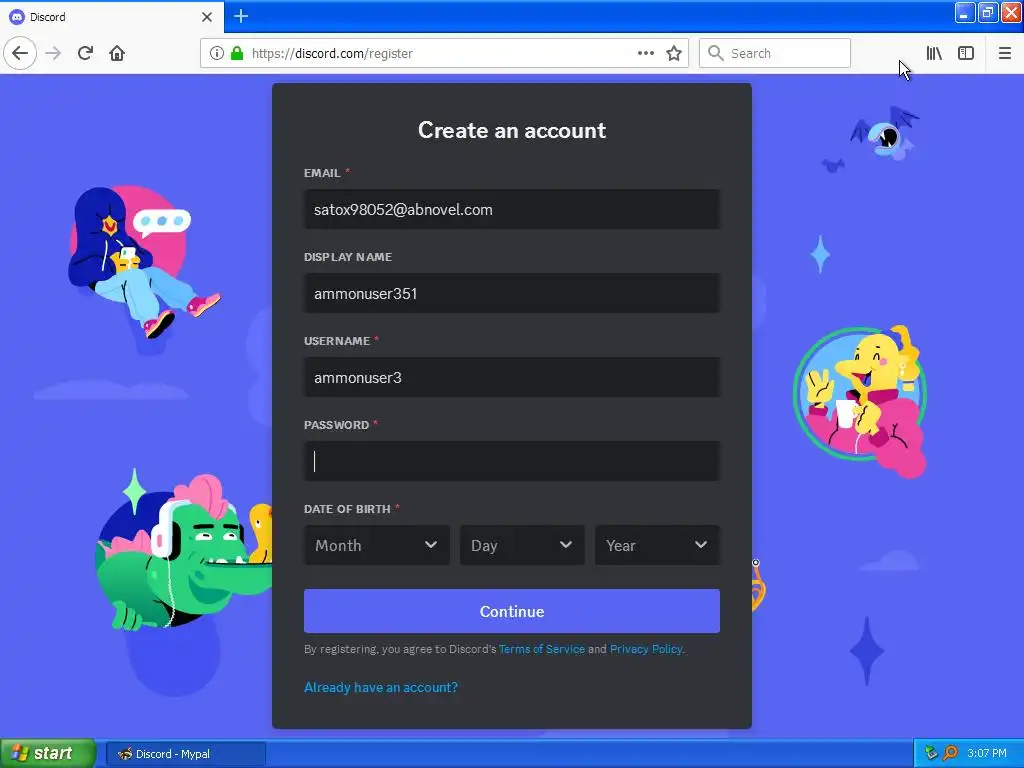The image size is (1024, 768).
Task: Open the Privacy Policy link
Action: (x=646, y=649)
